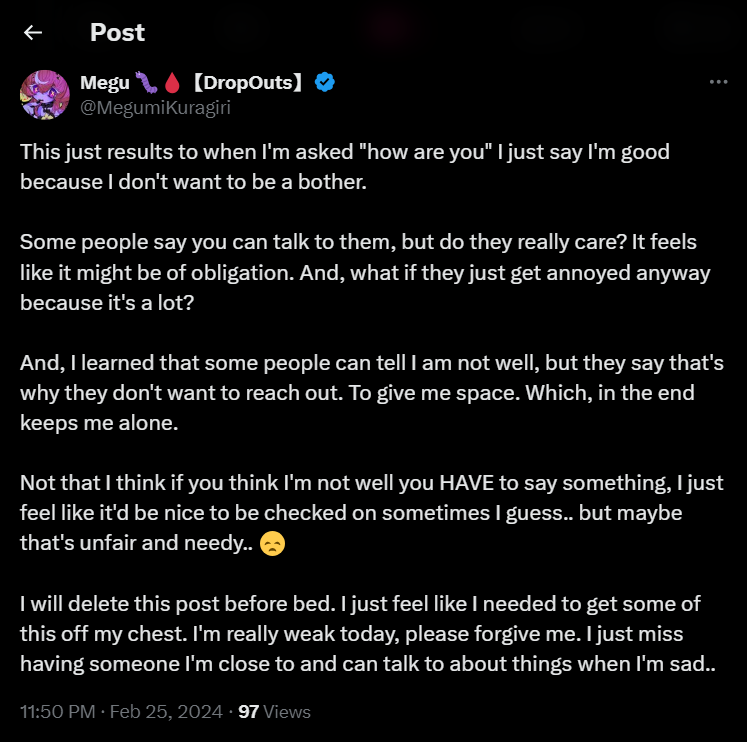Screen dimensions: 747x742
Task: Click the Views label
Action: click(287, 712)
